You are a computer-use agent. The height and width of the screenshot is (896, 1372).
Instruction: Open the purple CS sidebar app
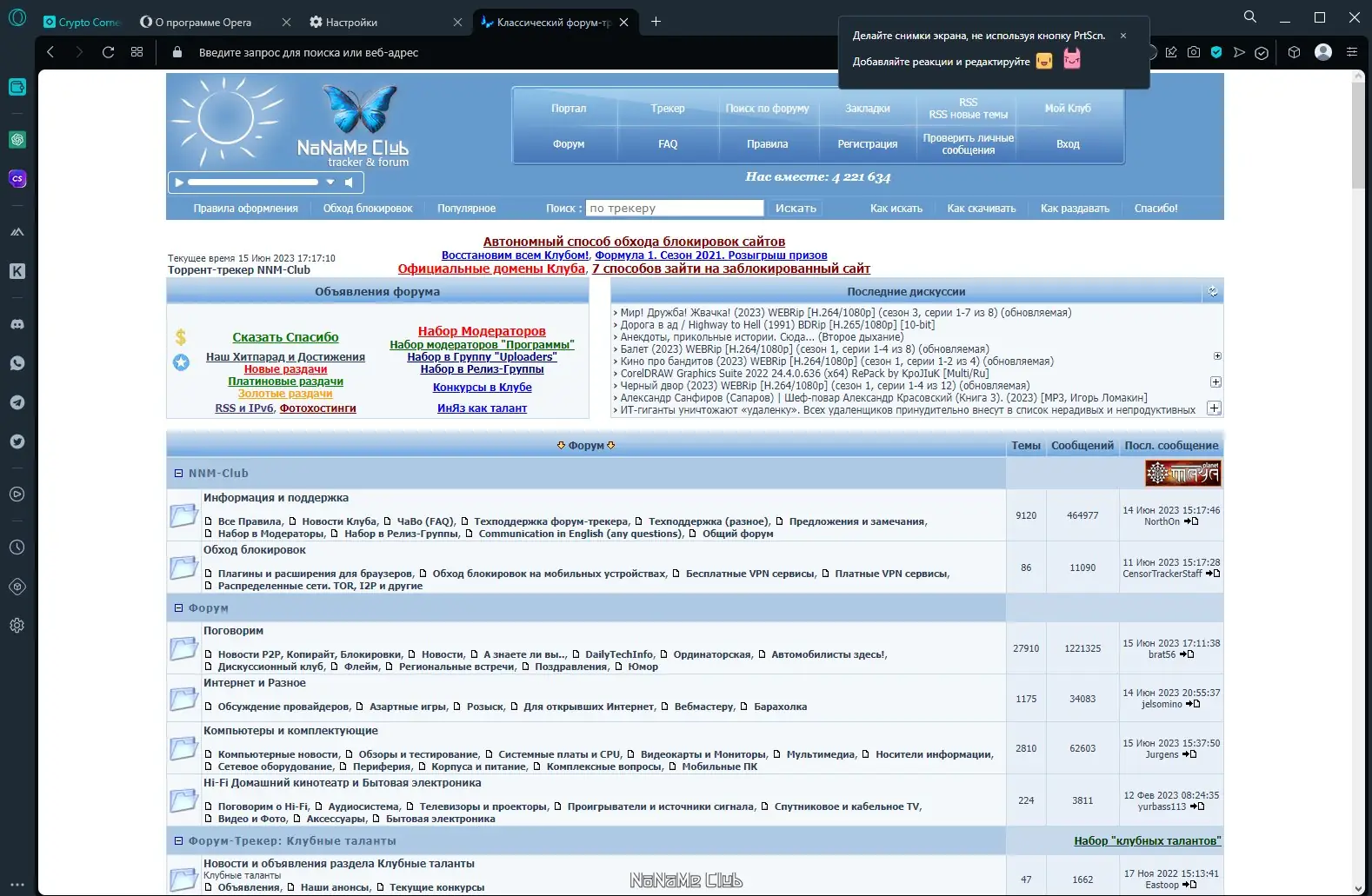(x=17, y=179)
